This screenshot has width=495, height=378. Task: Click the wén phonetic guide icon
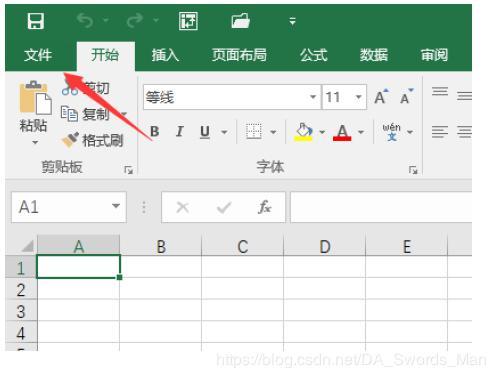pos(391,132)
